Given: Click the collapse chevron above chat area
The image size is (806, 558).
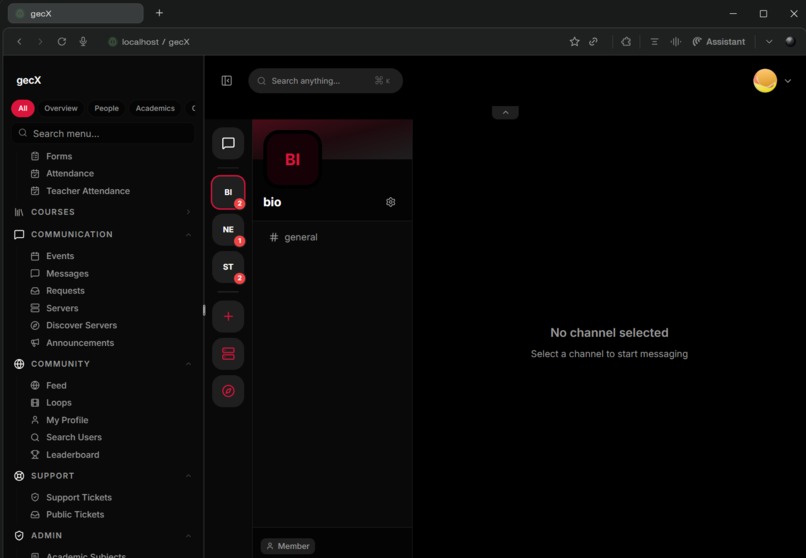Looking at the screenshot, I should point(505,113).
